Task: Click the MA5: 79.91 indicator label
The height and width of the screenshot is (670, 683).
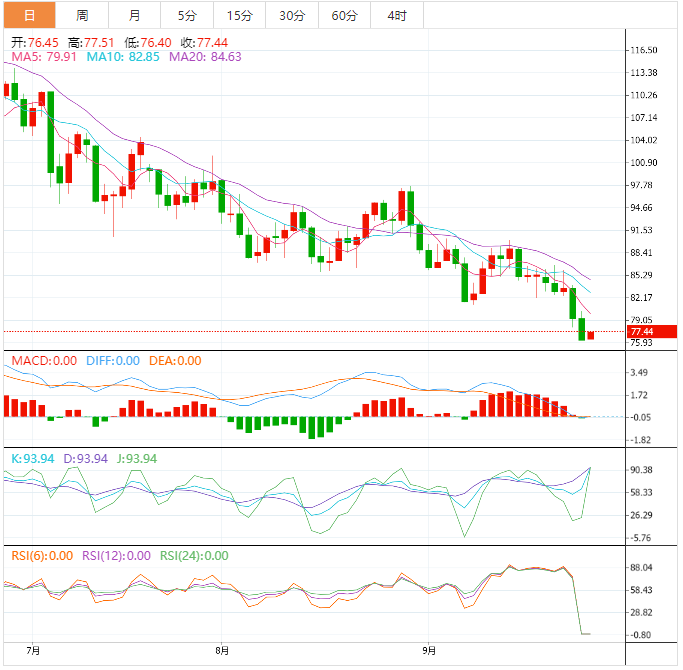Action: tap(44, 57)
